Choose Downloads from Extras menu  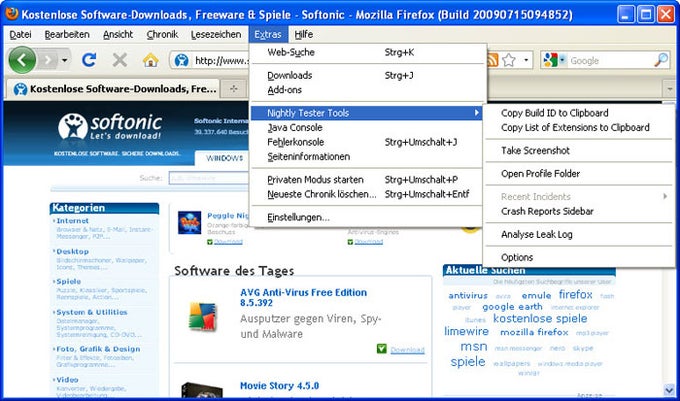(x=368, y=75)
